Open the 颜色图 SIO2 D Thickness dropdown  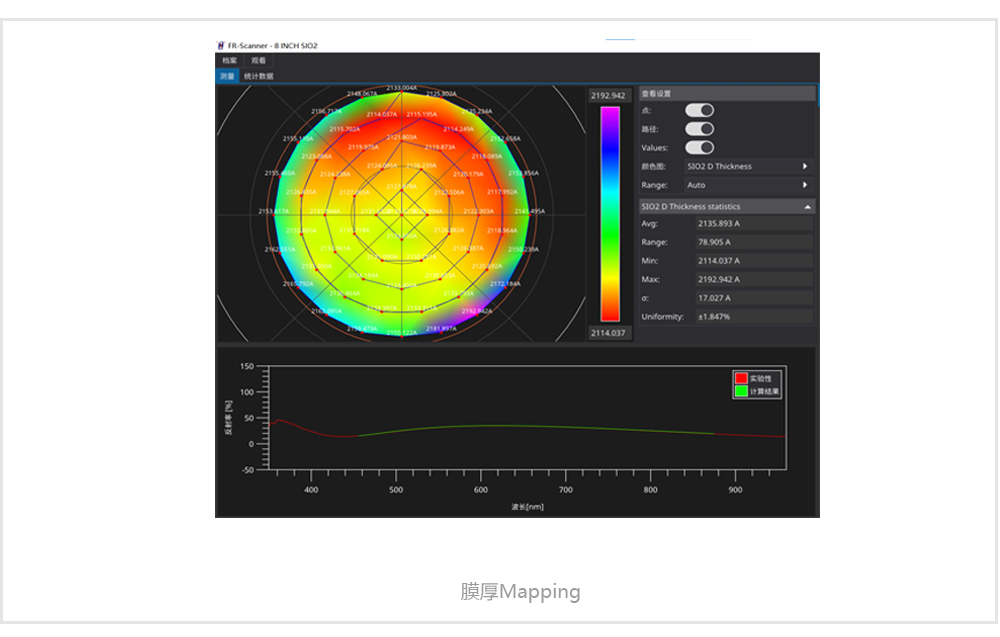748,166
